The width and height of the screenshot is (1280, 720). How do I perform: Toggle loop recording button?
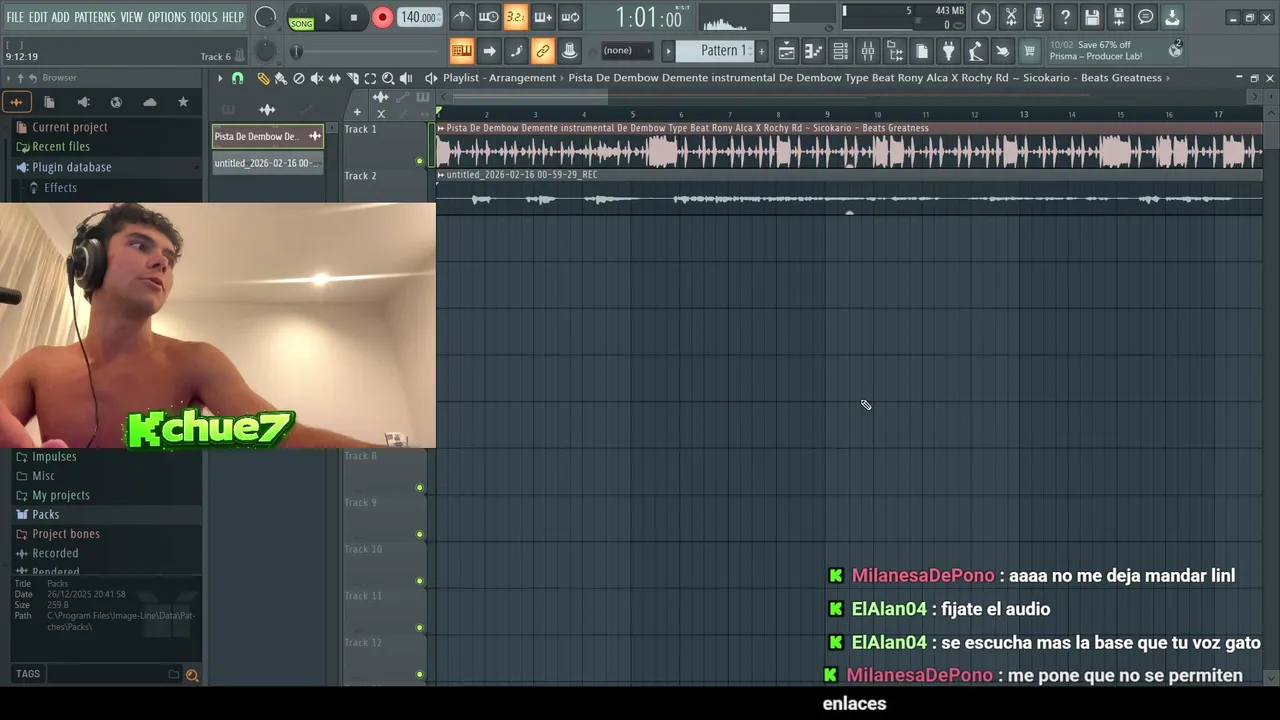point(570,17)
